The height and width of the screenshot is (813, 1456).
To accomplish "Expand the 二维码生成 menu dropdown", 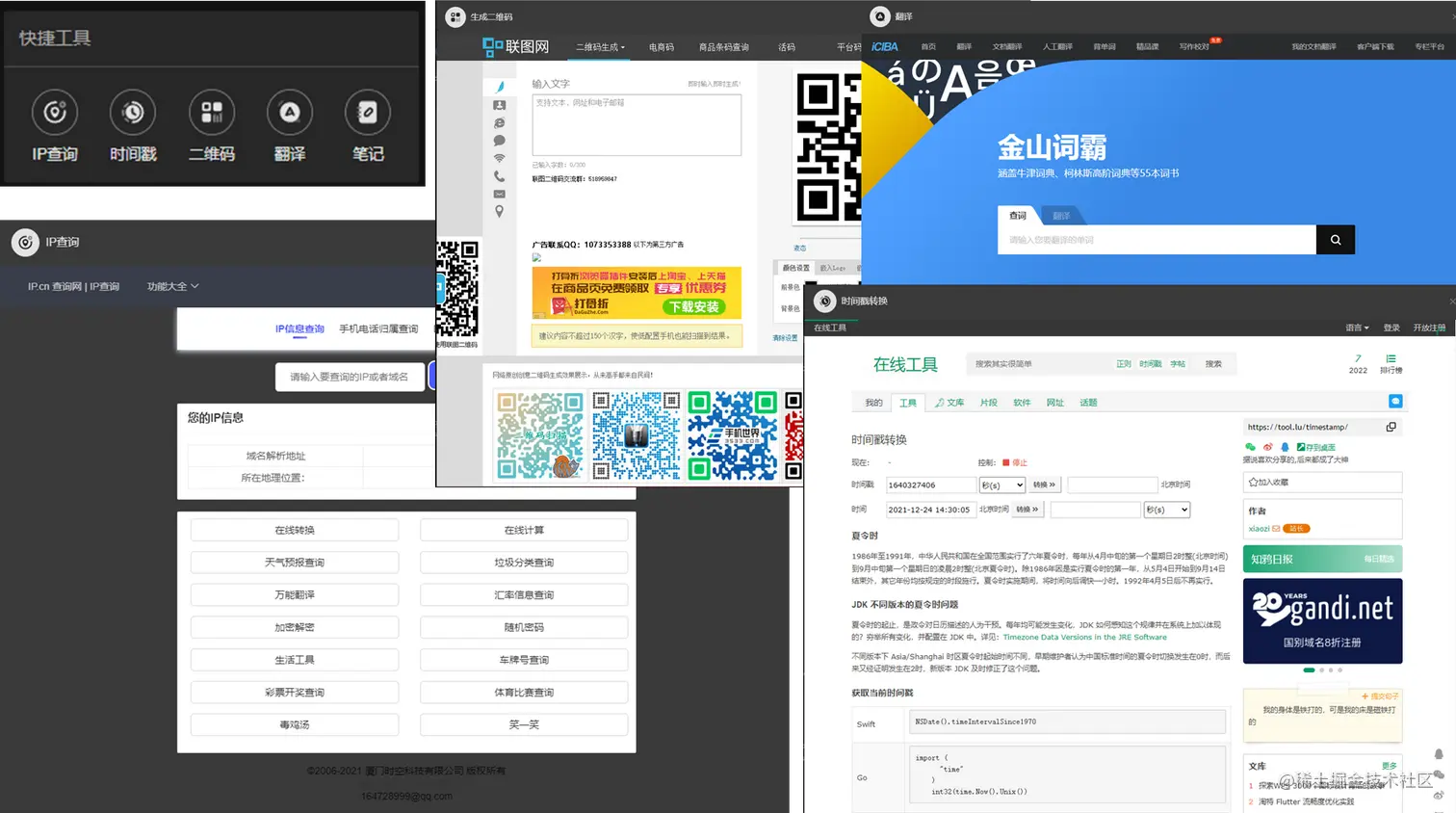I will coord(600,46).
